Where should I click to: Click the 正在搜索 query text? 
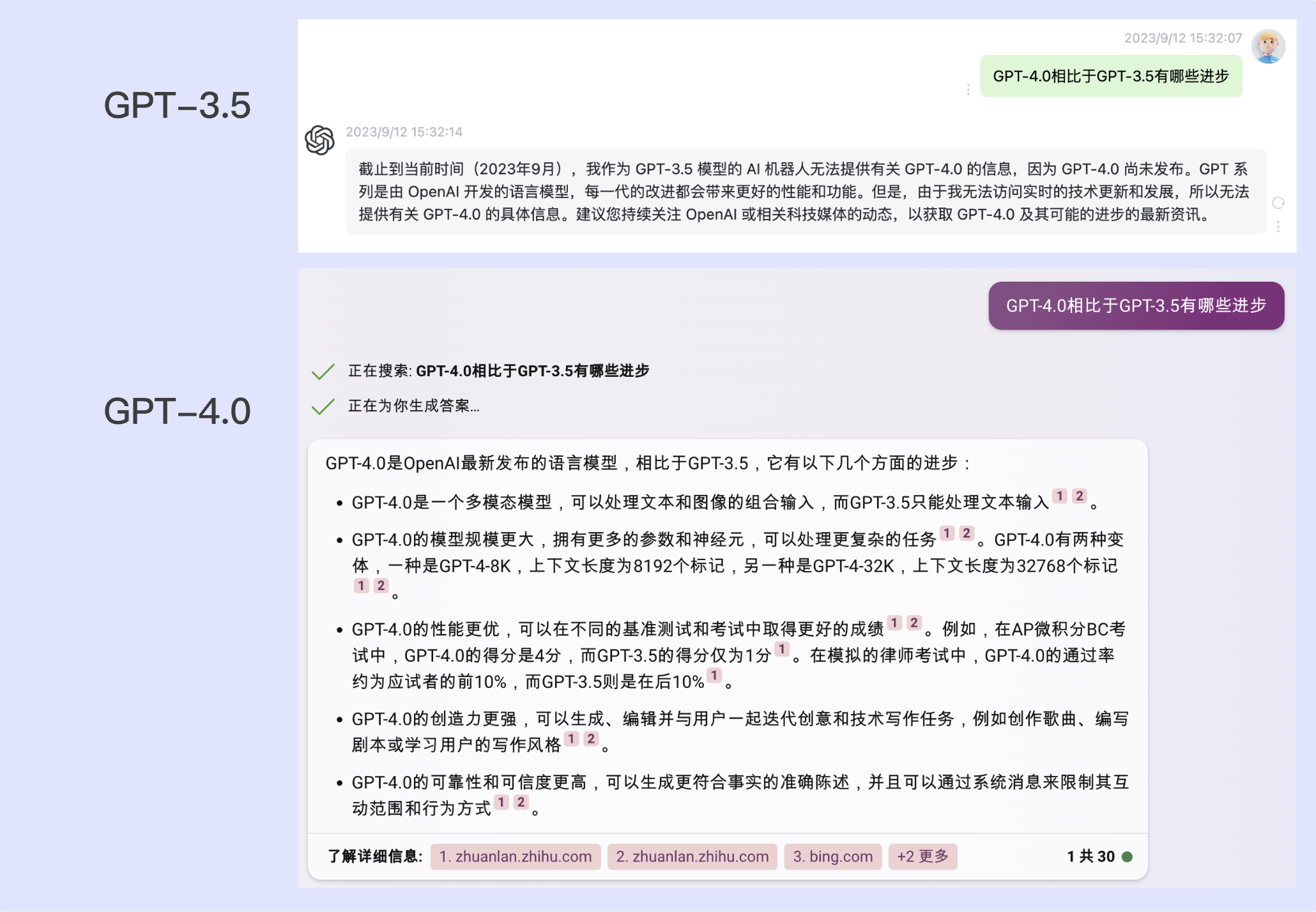[x=532, y=371]
